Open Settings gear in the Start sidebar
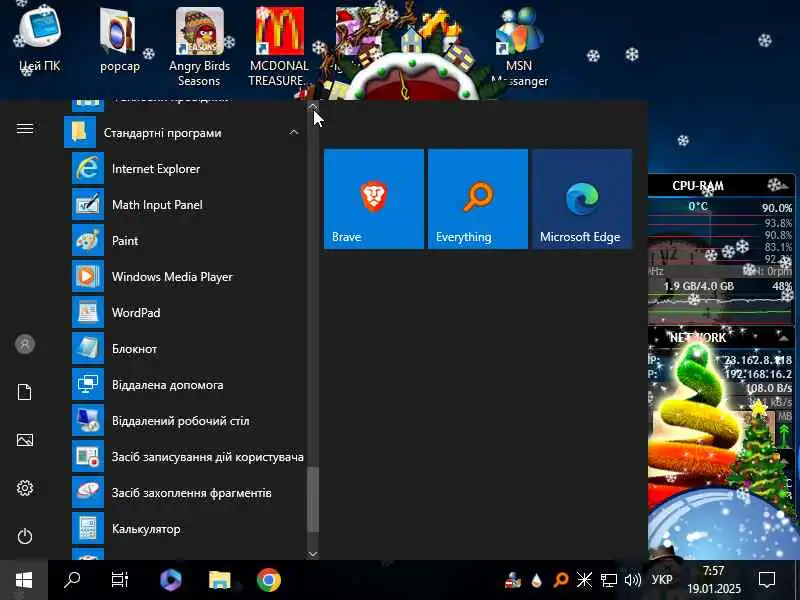The height and width of the screenshot is (600, 800). 25,488
